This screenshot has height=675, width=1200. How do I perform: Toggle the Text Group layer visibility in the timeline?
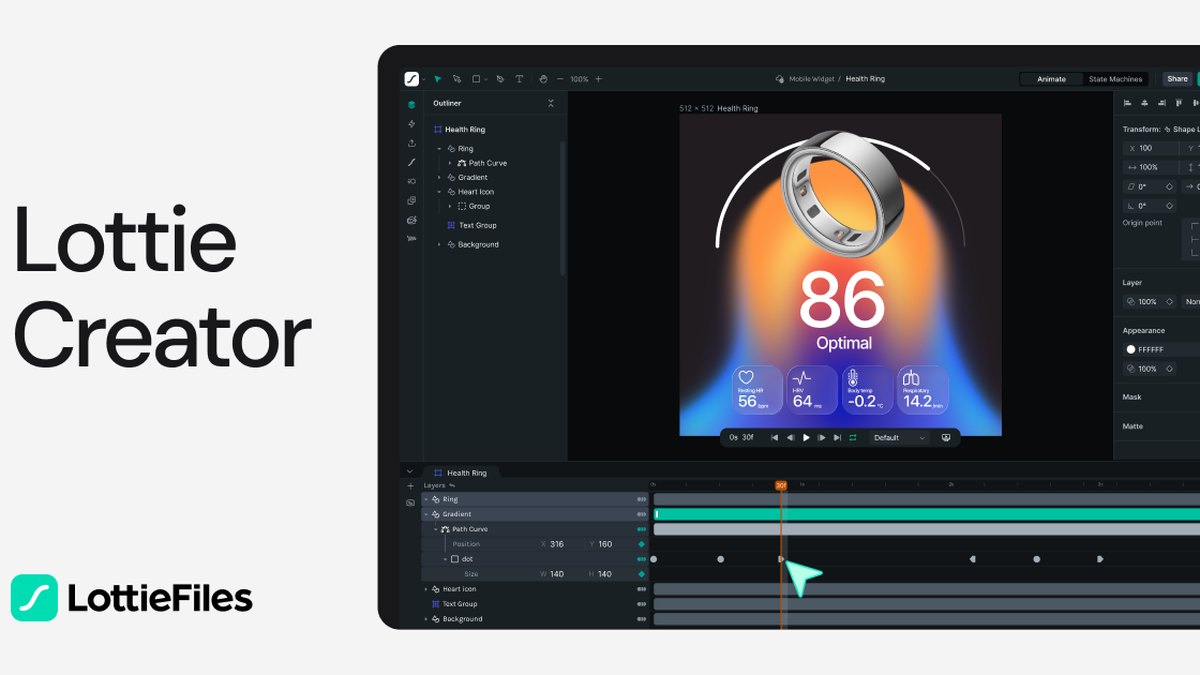pyautogui.click(x=642, y=604)
